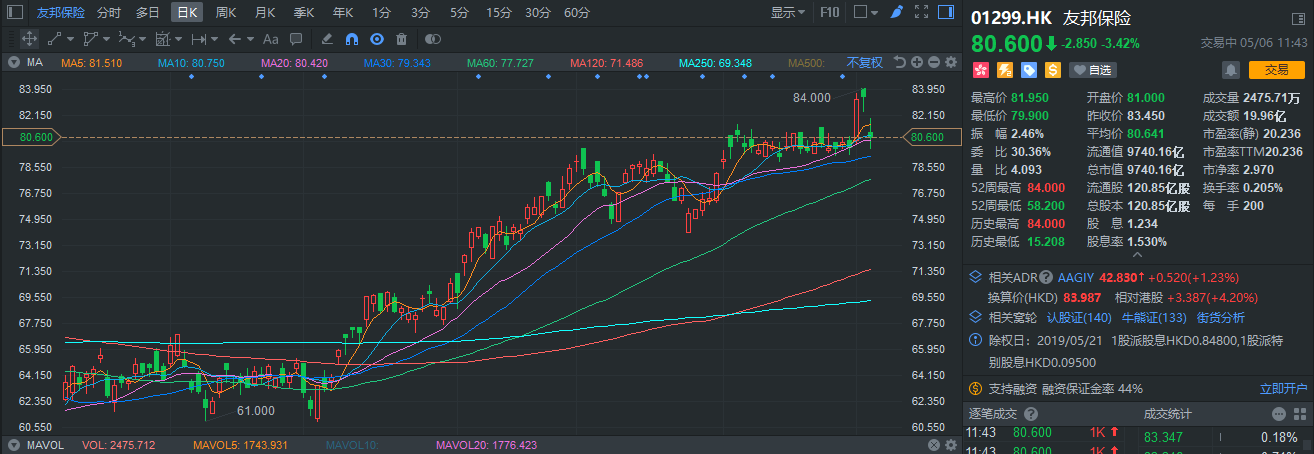The height and width of the screenshot is (454, 1314).
Task: Switch to the 分时 chart tab
Action: coord(109,13)
